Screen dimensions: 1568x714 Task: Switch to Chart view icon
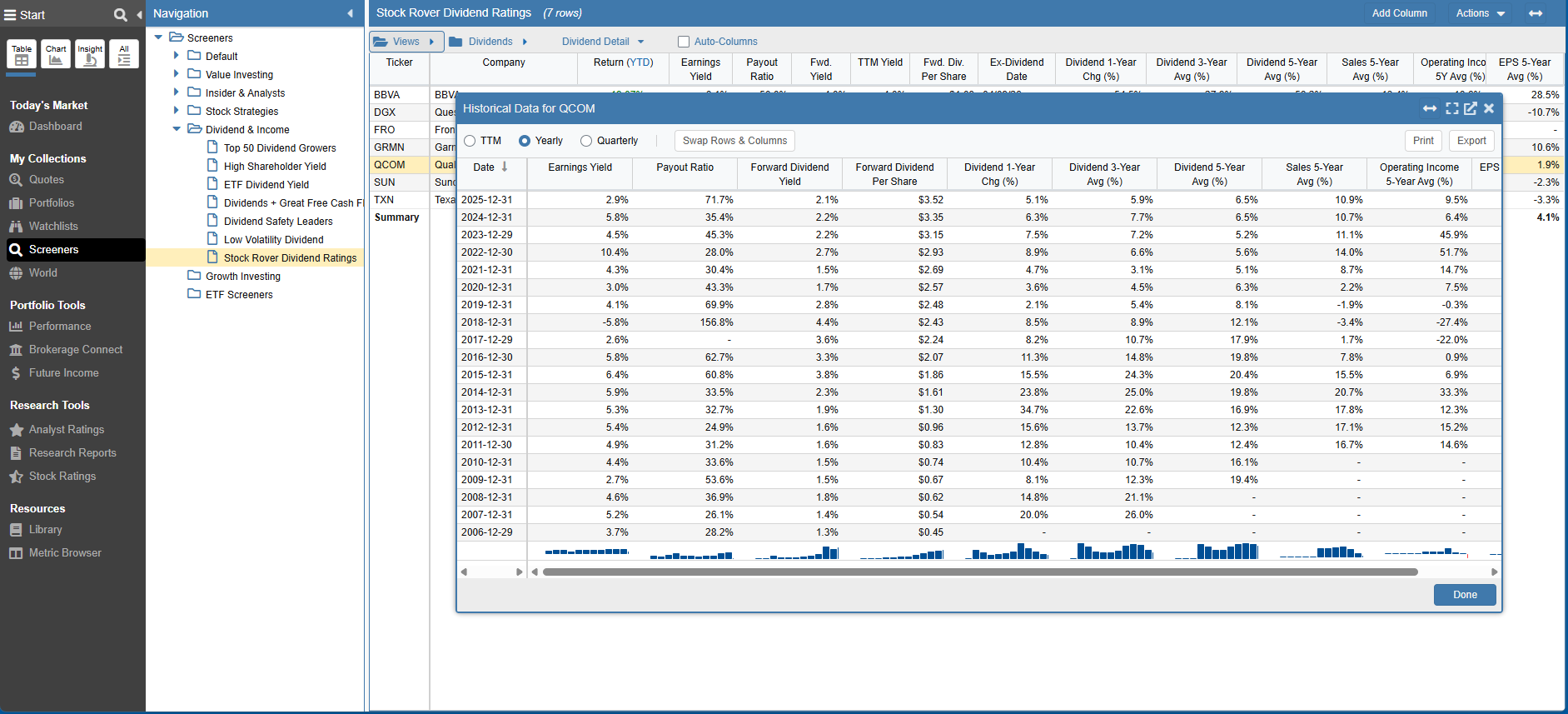click(x=56, y=54)
